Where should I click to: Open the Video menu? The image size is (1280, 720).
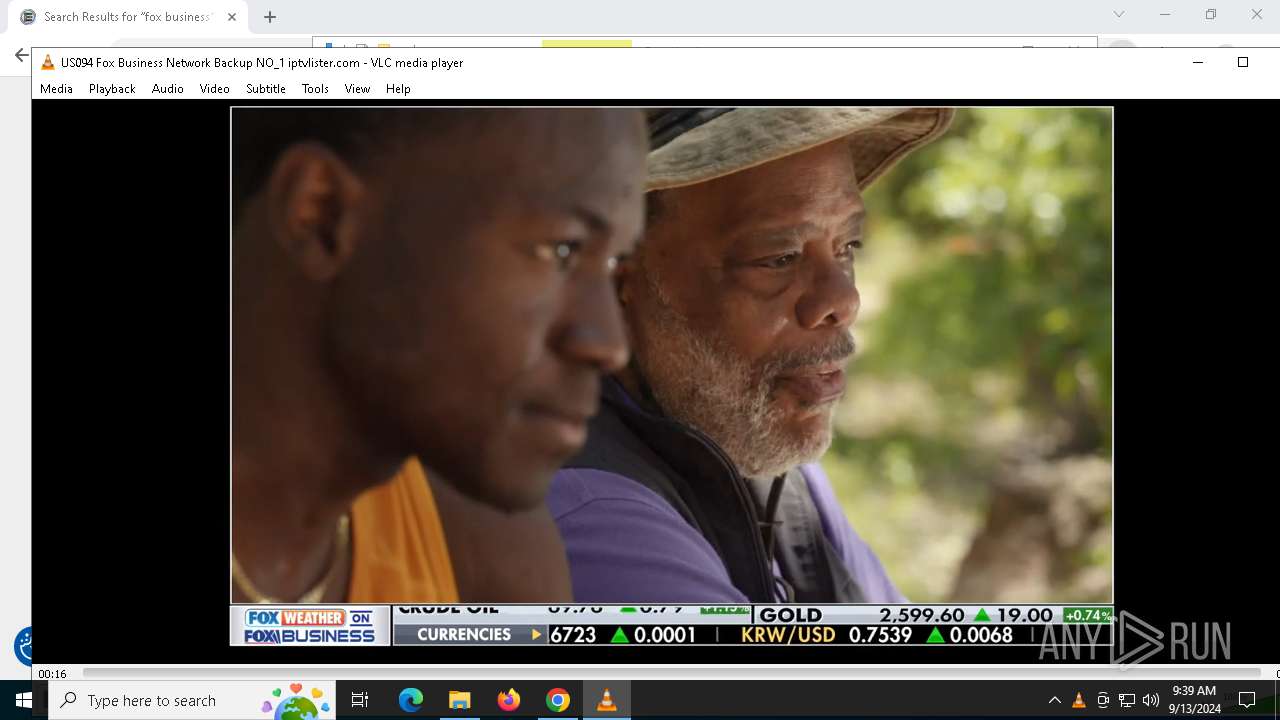214,89
